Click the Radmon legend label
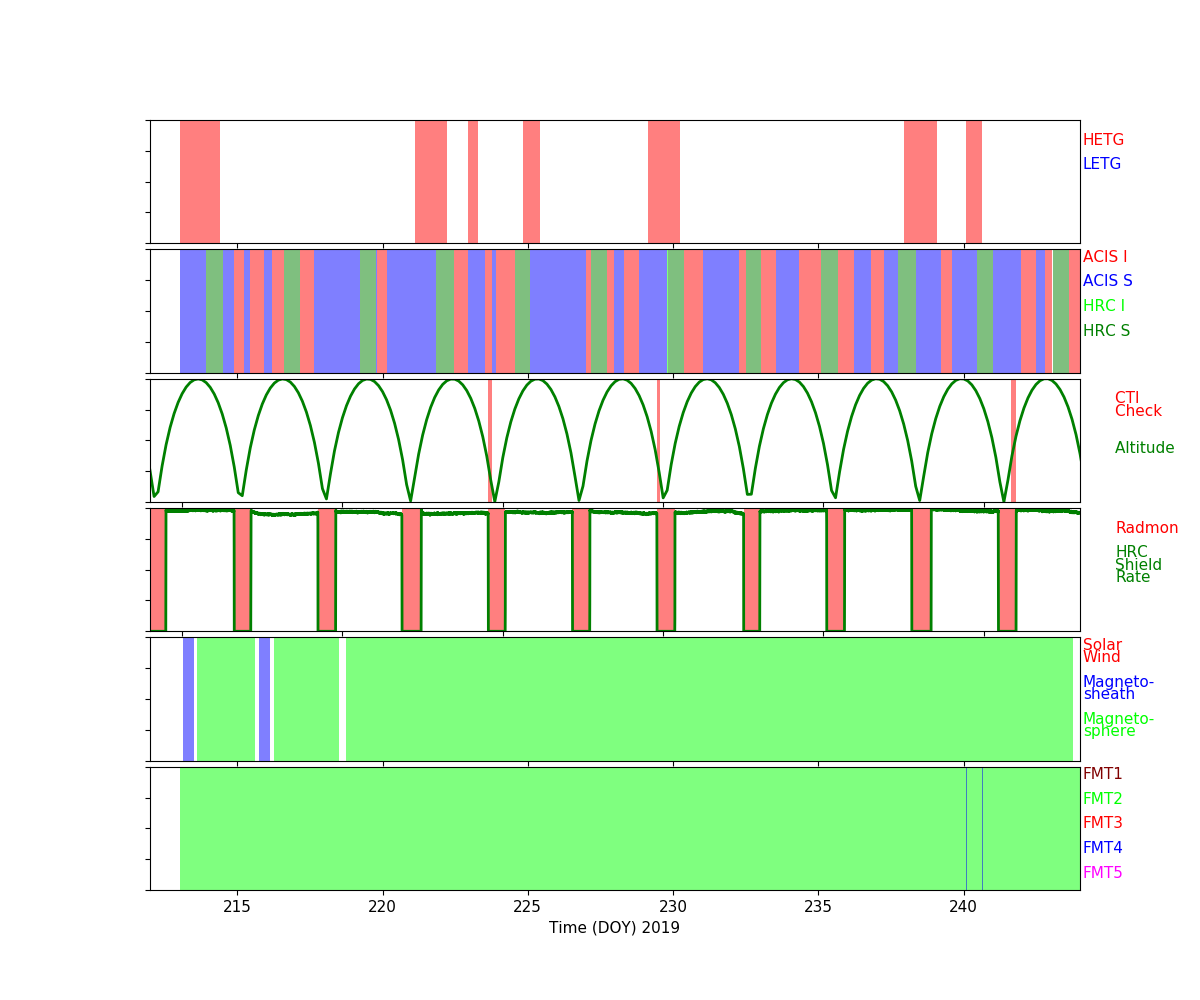1200x1000 pixels. 1146,528
